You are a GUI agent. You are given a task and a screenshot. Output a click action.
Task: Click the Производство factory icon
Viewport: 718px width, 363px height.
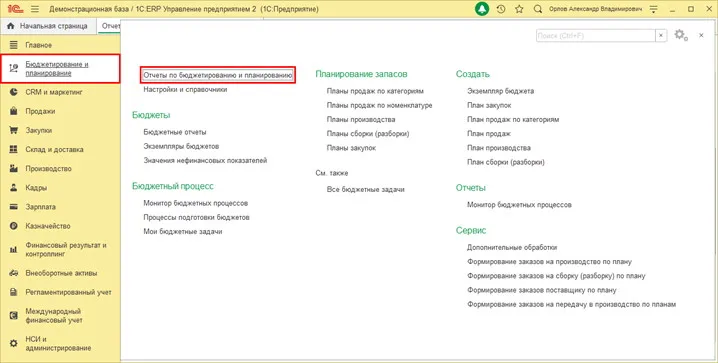pos(14,168)
